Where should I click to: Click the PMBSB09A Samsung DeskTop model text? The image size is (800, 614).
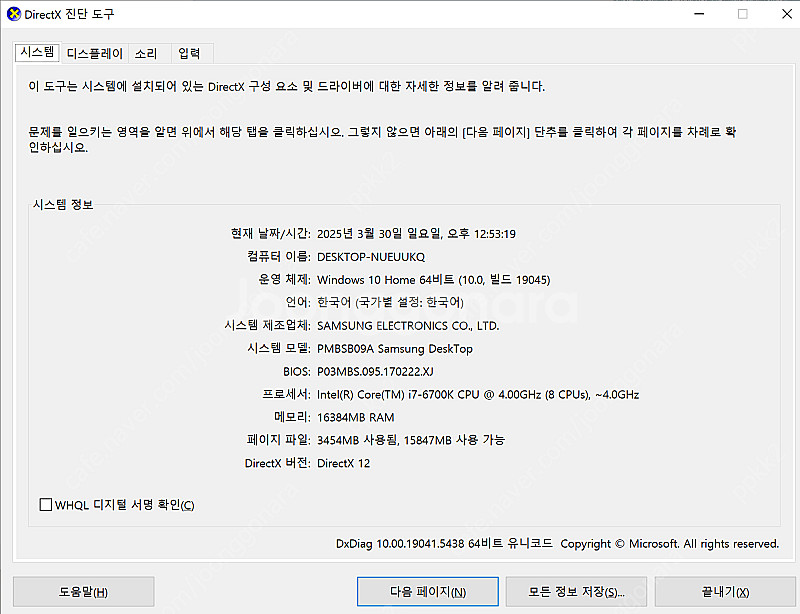click(x=395, y=349)
